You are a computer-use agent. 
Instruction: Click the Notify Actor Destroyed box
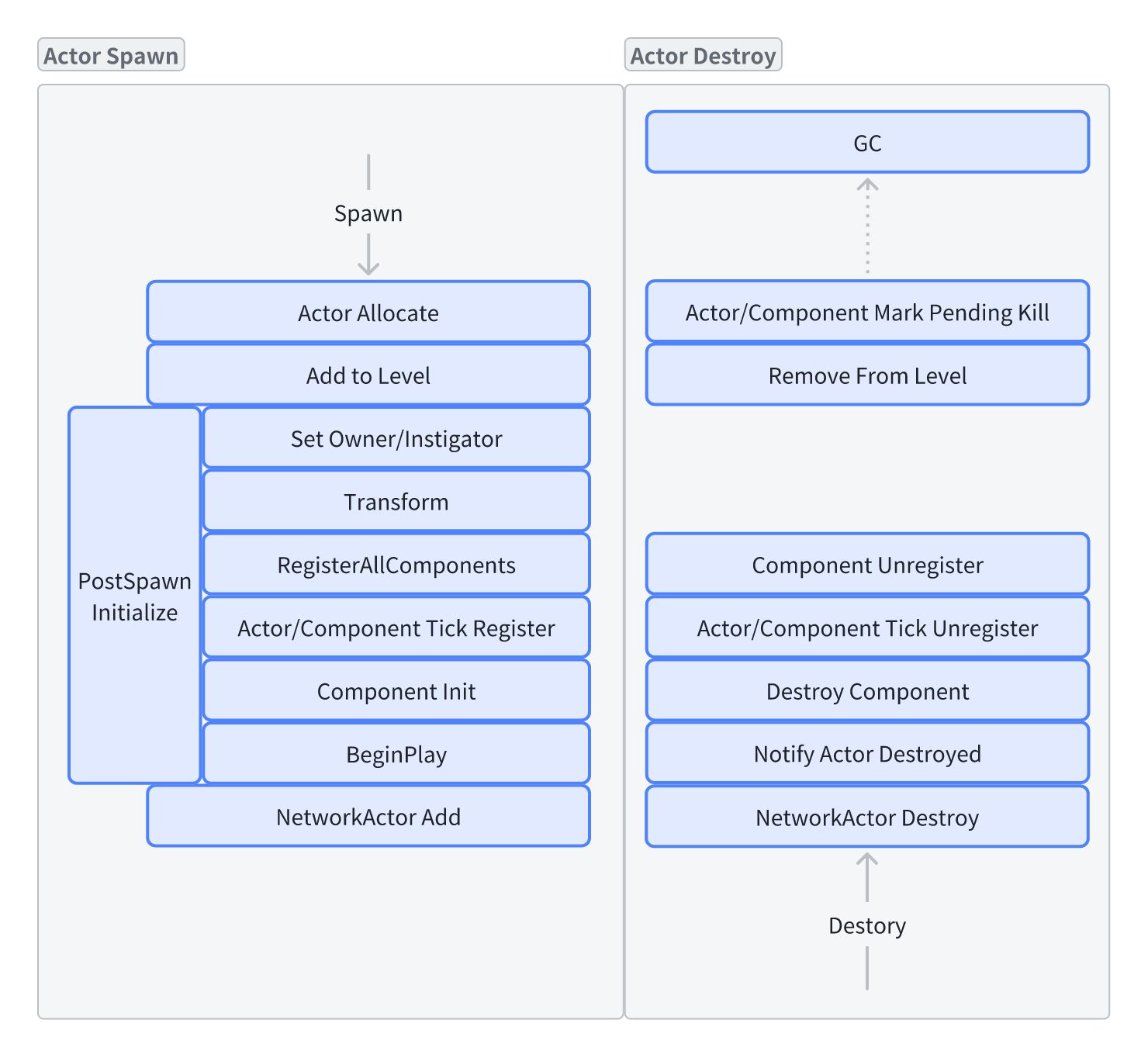coord(867,753)
